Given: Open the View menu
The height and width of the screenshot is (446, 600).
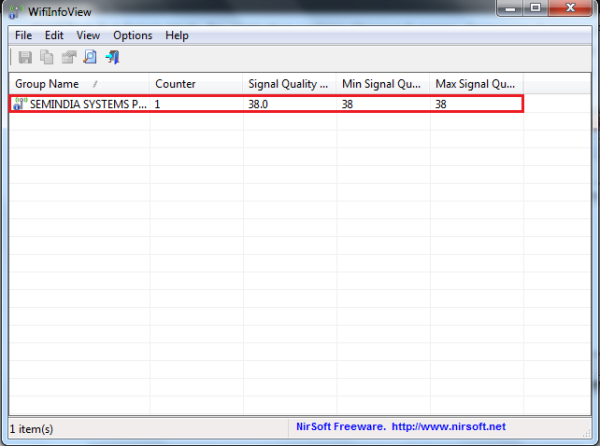Looking at the screenshot, I should click(88, 36).
